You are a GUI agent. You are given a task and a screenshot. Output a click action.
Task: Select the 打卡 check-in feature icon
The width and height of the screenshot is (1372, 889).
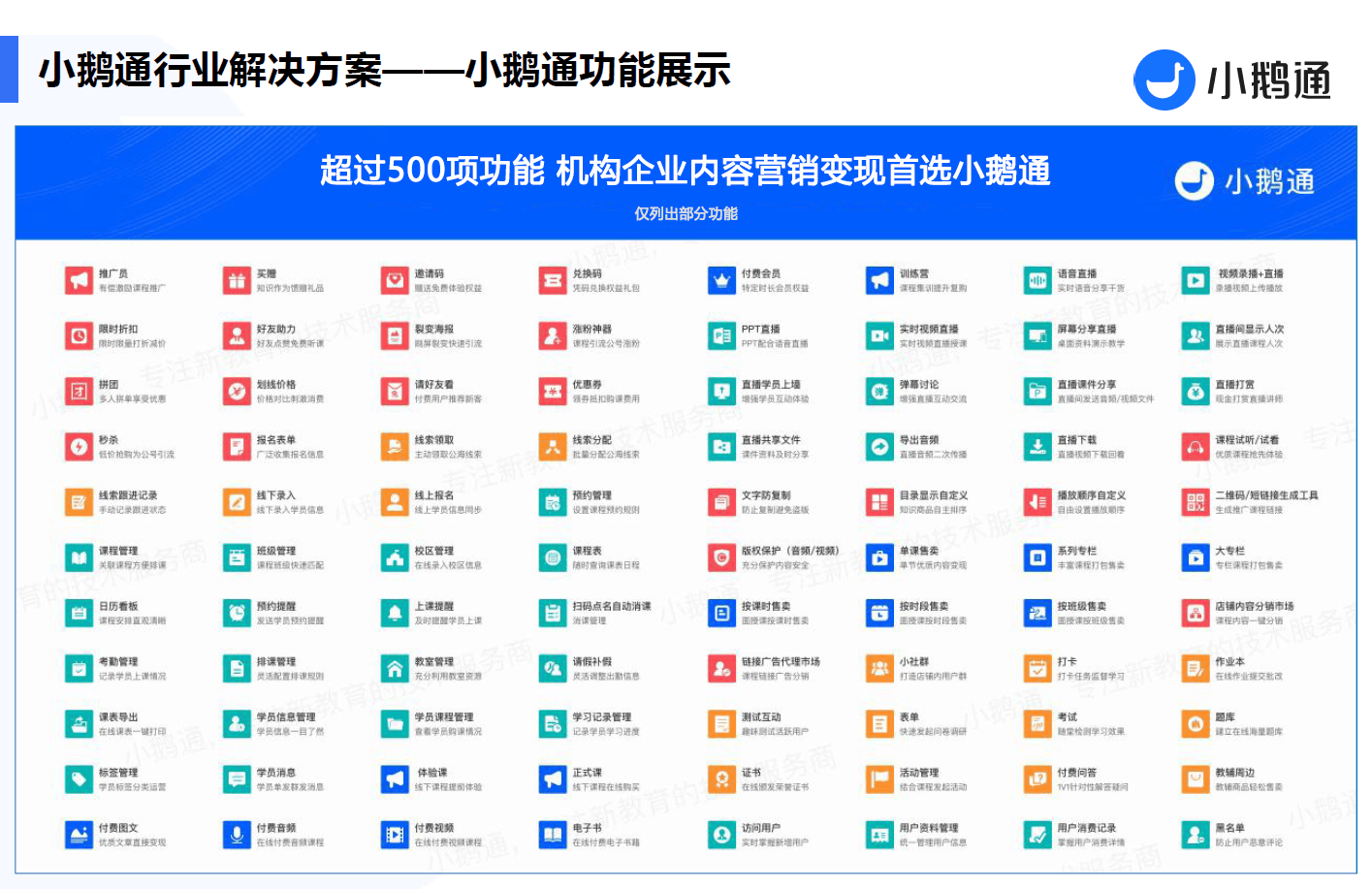[1037, 668]
